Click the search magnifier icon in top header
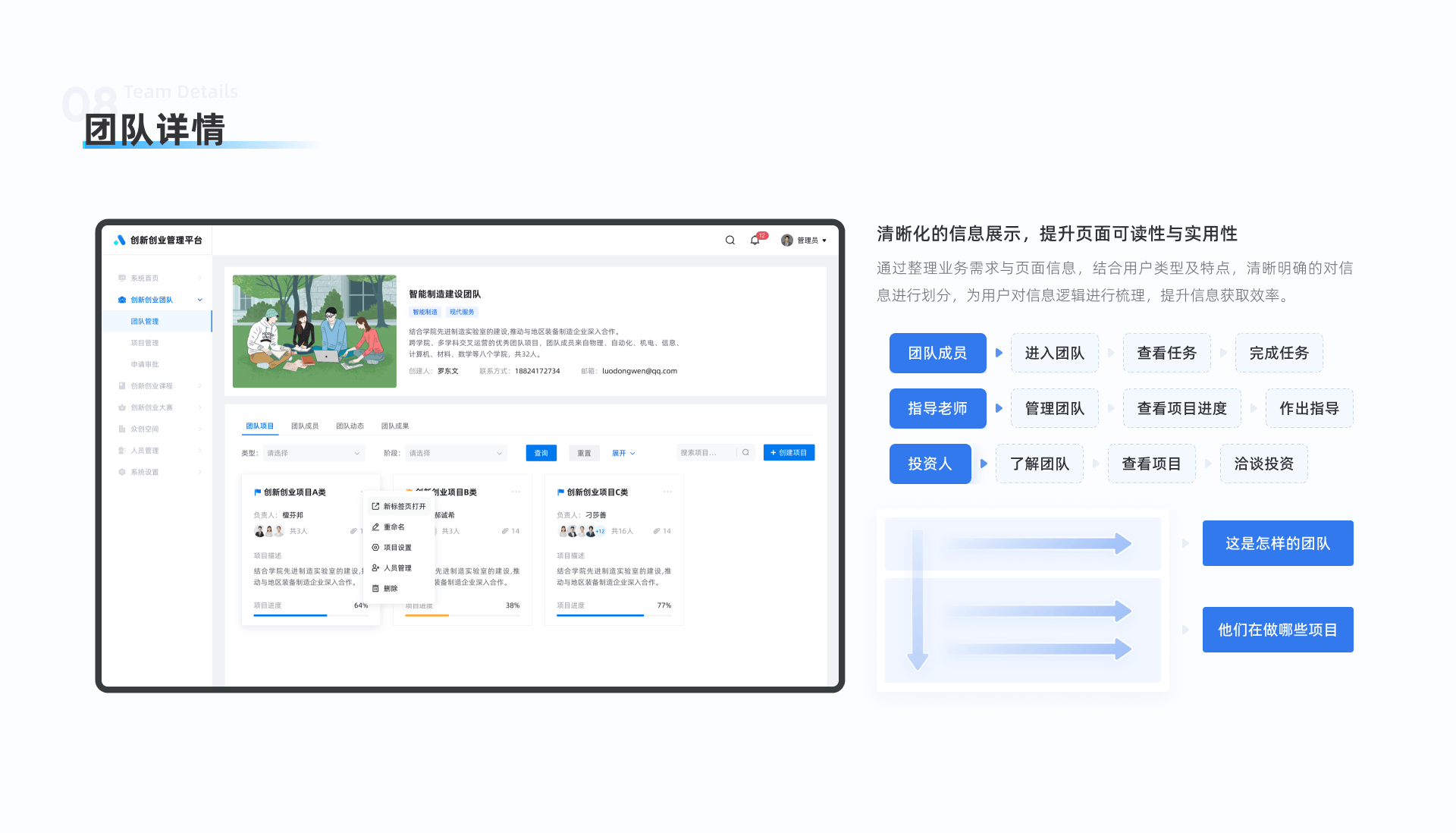 click(x=730, y=240)
